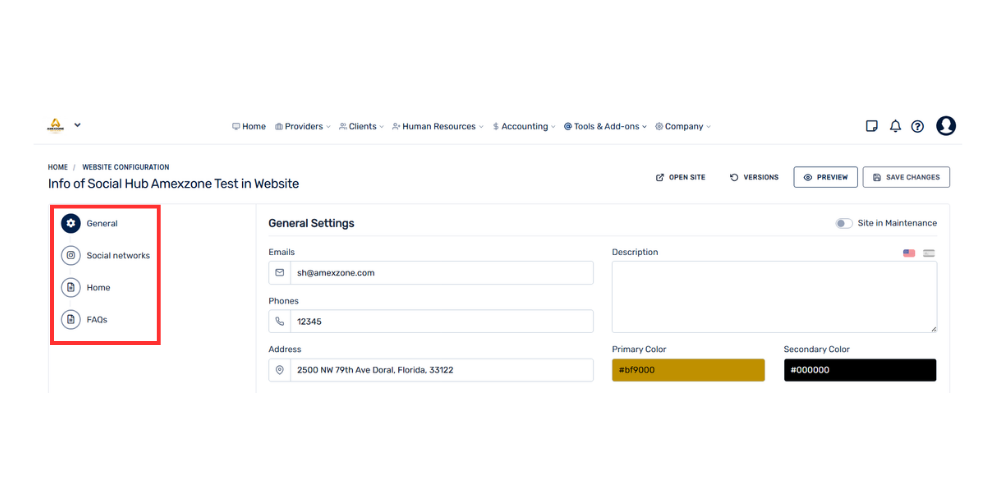Click the Description textarea resize handle
1000x500 pixels.
[x=934, y=329]
